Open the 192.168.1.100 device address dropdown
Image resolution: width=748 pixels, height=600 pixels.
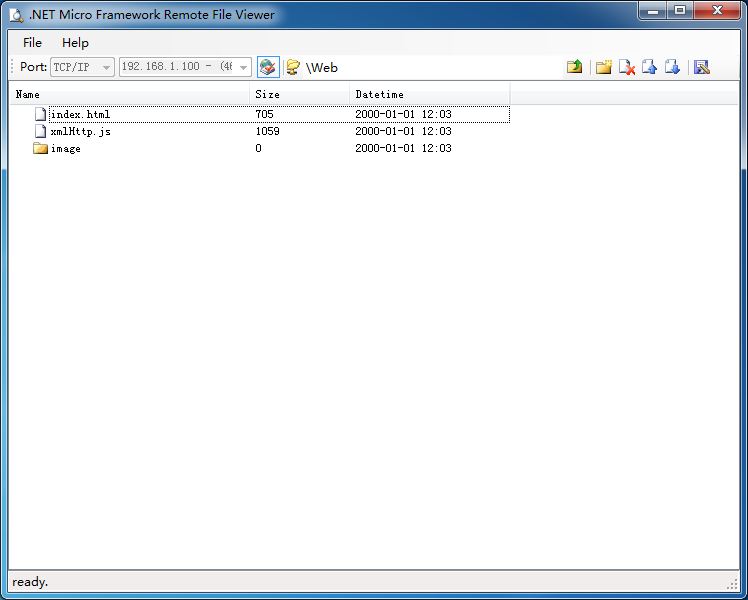(185, 67)
